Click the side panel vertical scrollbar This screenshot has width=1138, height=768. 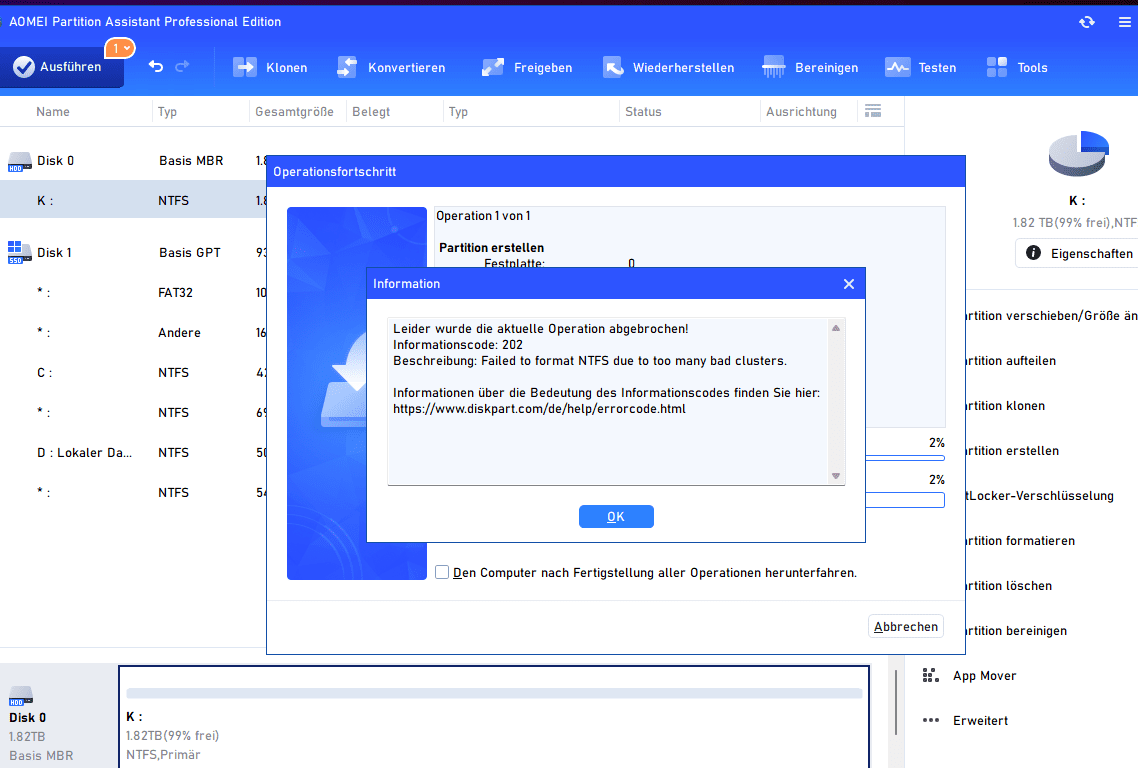(897, 701)
